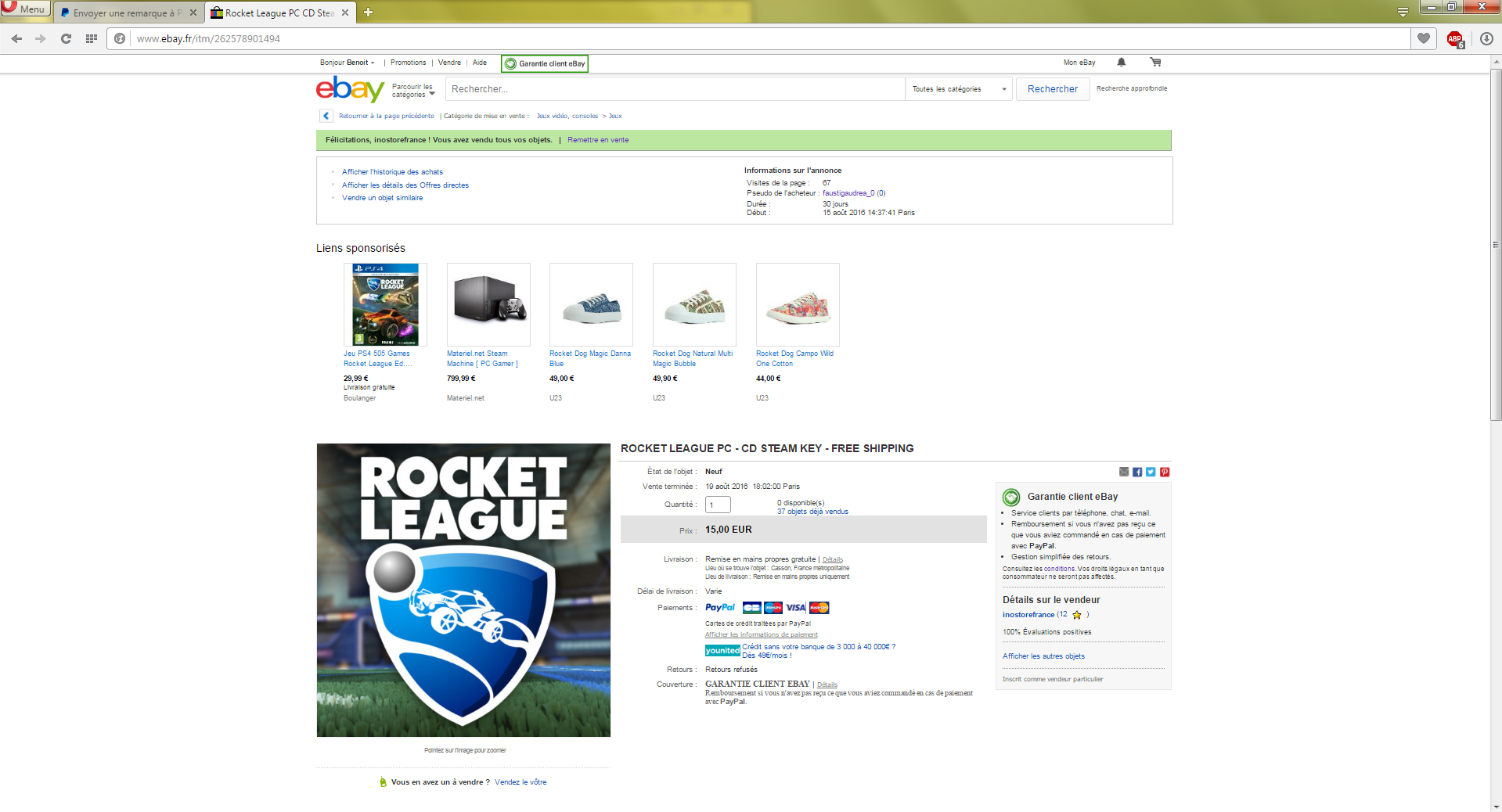Click the Quantité input field
Viewport: 1502px width, 812px height.
[x=718, y=505]
